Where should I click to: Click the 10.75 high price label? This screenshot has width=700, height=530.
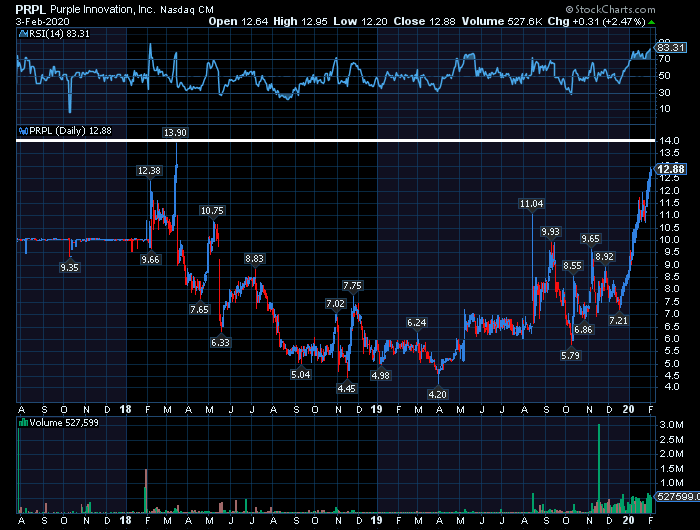(212, 210)
